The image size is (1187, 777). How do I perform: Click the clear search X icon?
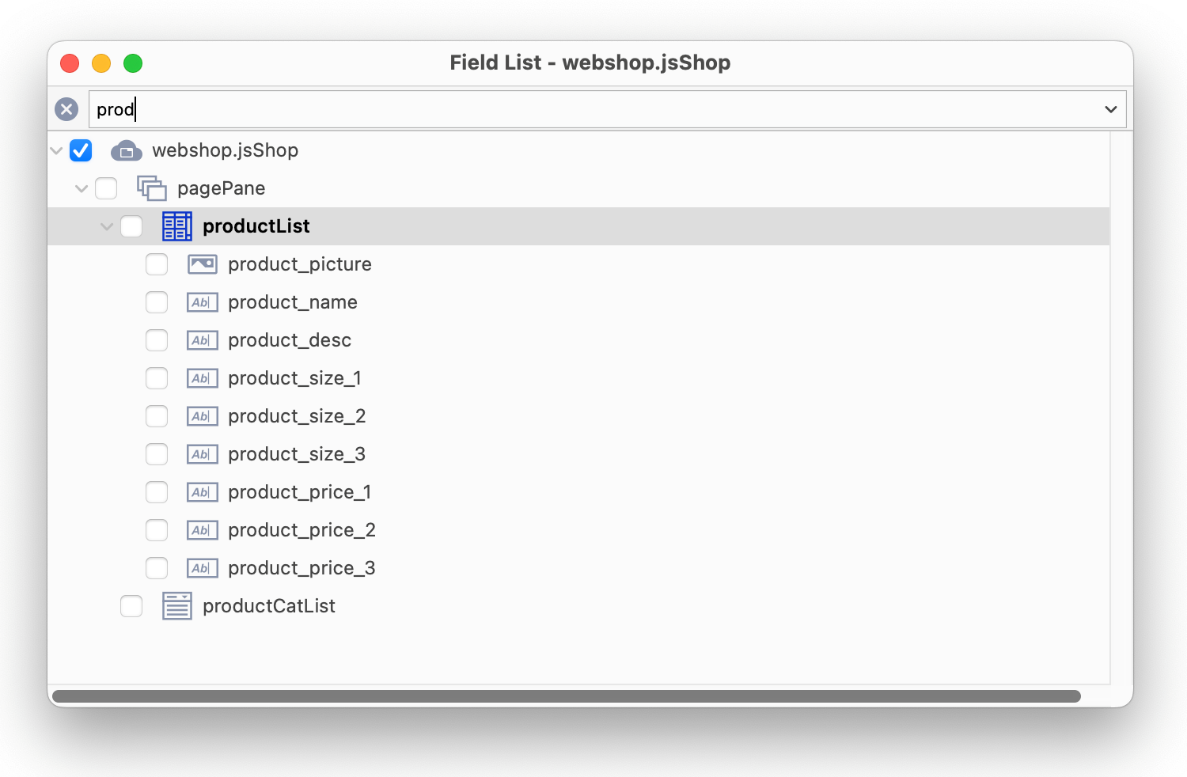[x=67, y=110]
